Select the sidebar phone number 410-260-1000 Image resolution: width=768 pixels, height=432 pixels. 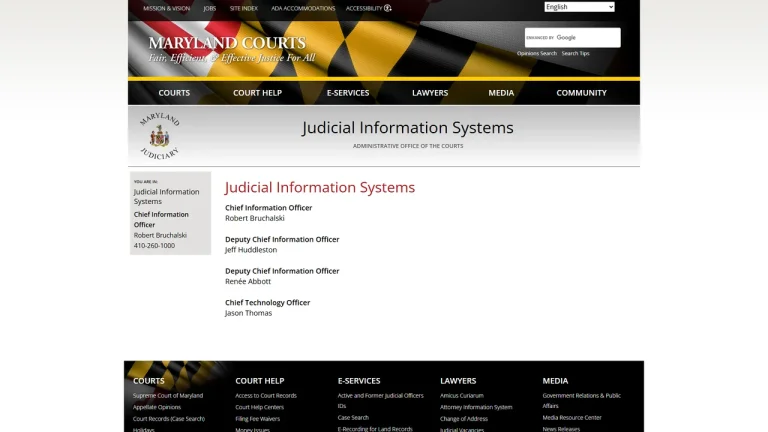(154, 245)
